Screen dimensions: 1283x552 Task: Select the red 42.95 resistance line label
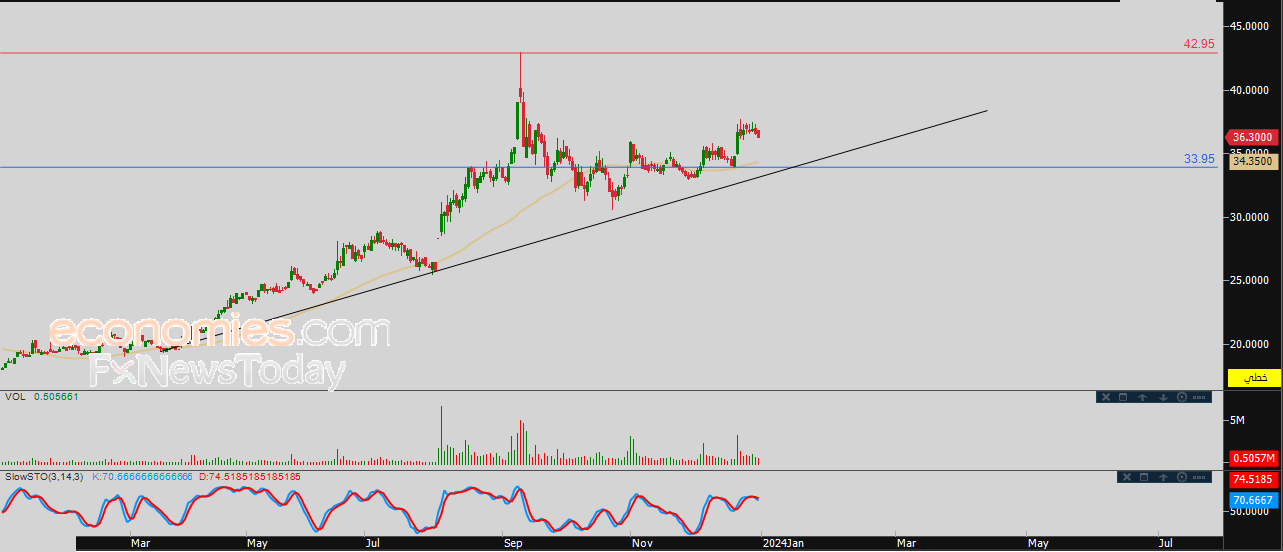click(1200, 44)
